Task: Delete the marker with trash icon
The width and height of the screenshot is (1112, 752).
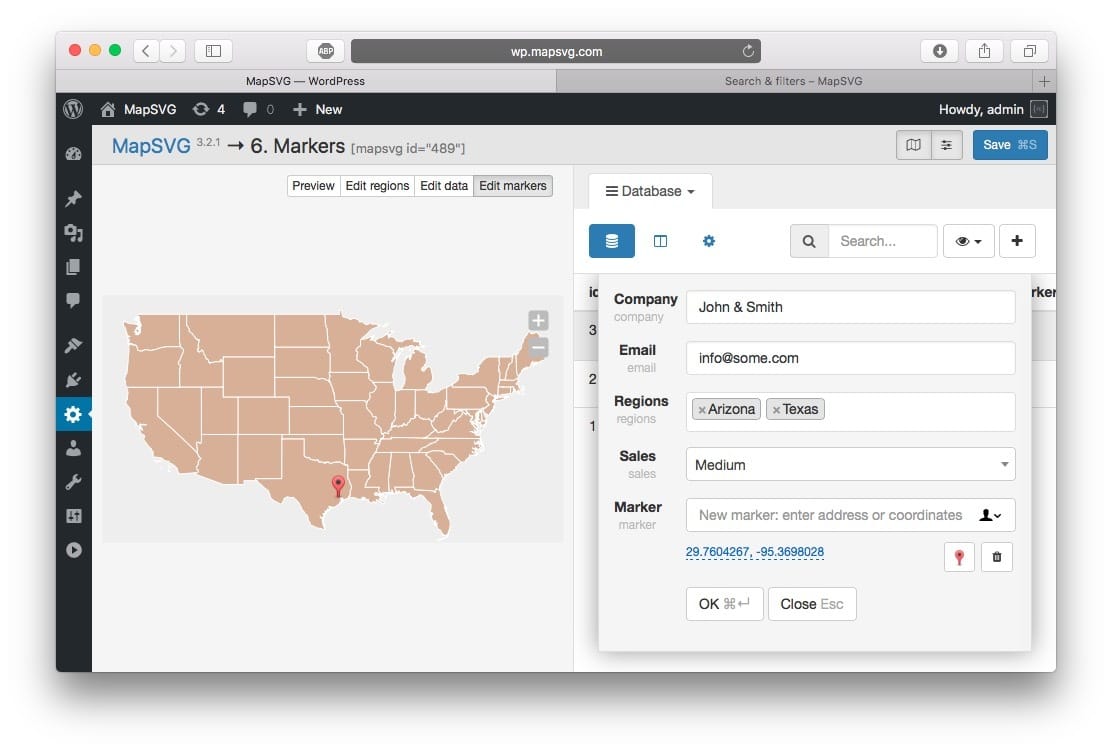Action: pyautogui.click(x=996, y=557)
